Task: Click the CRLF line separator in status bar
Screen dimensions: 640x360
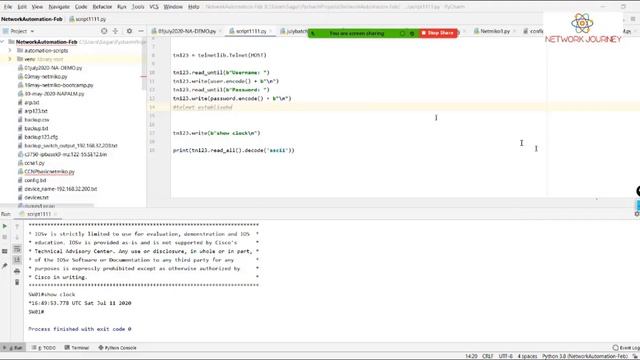Action: [x=487, y=356]
